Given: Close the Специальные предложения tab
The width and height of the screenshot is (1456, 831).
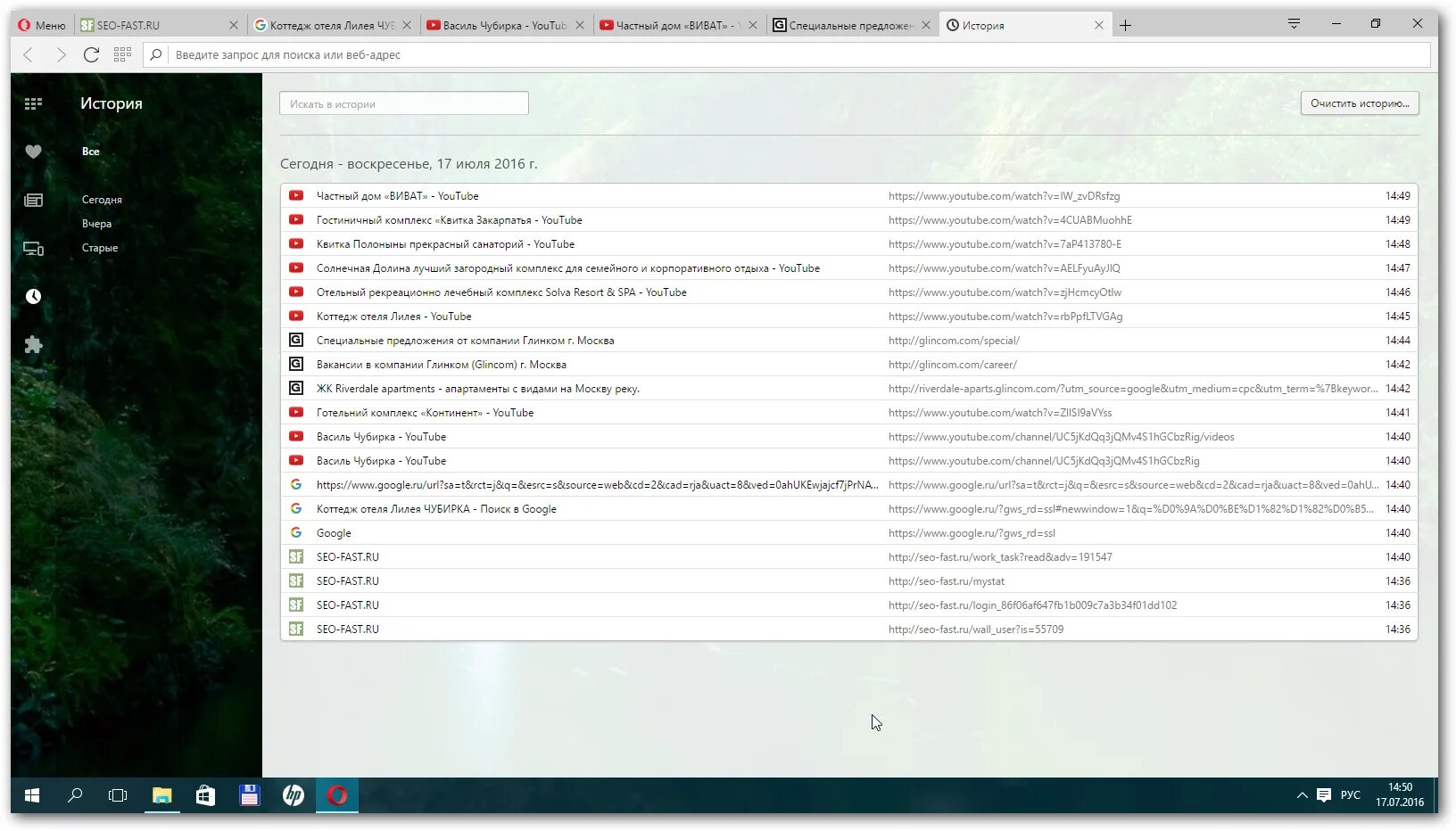Looking at the screenshot, I should (x=926, y=26).
